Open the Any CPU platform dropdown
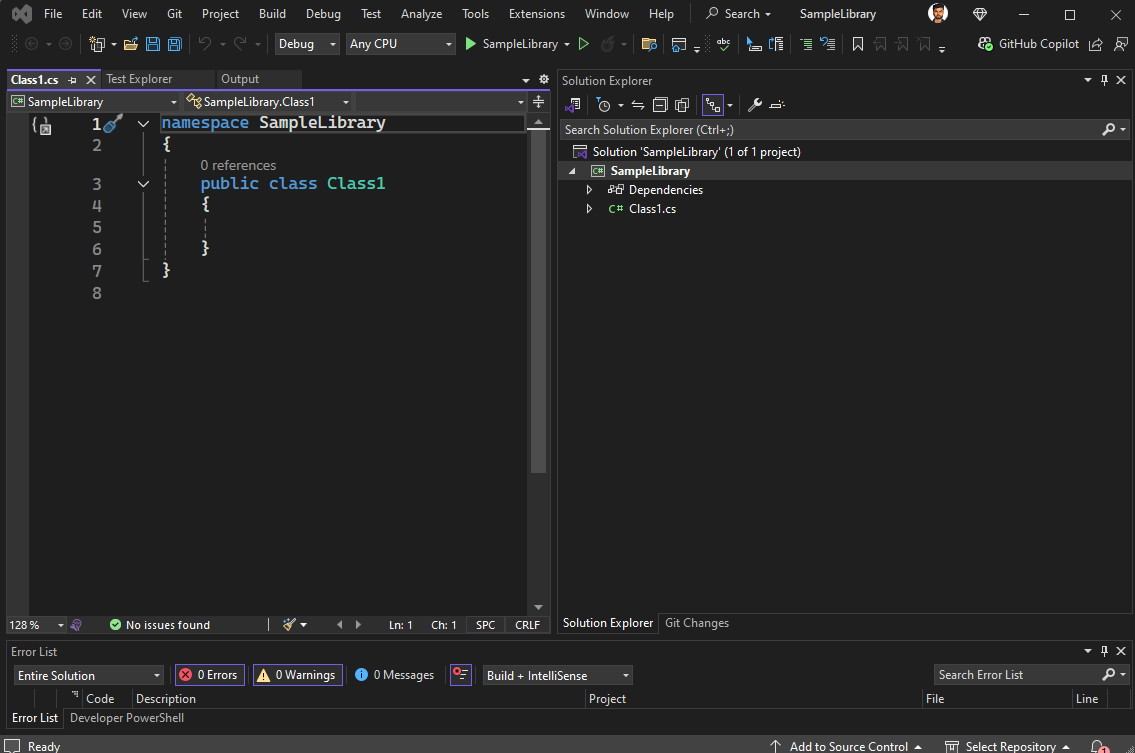The image size is (1135, 753). pyautogui.click(x=400, y=44)
